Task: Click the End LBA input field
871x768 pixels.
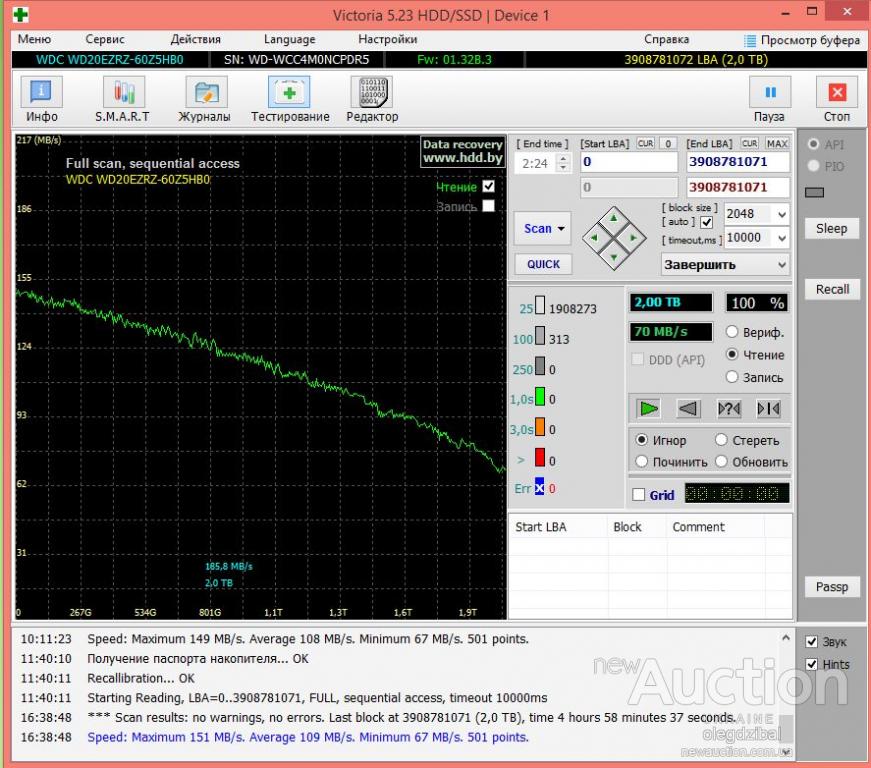Action: [738, 162]
